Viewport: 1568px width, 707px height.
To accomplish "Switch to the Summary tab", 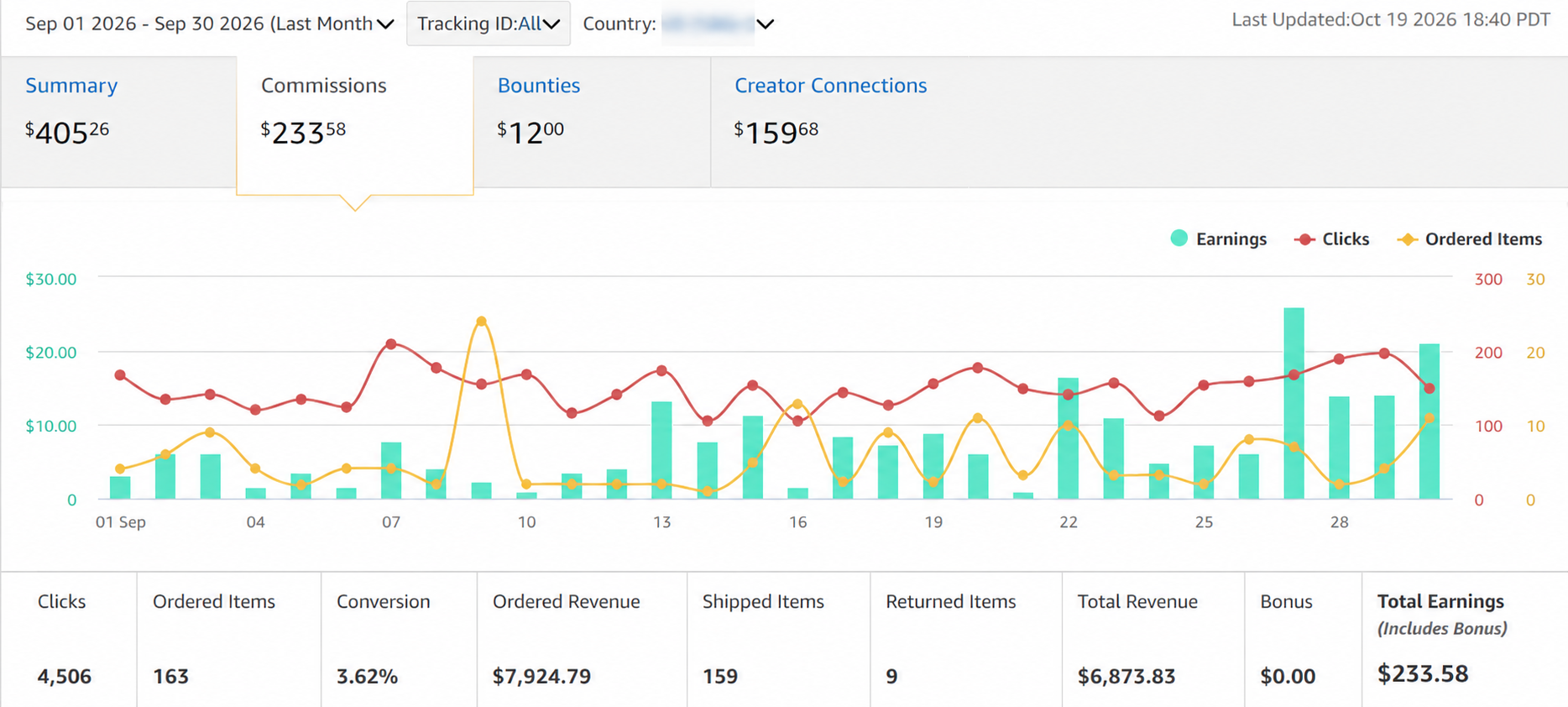I will pos(71,86).
